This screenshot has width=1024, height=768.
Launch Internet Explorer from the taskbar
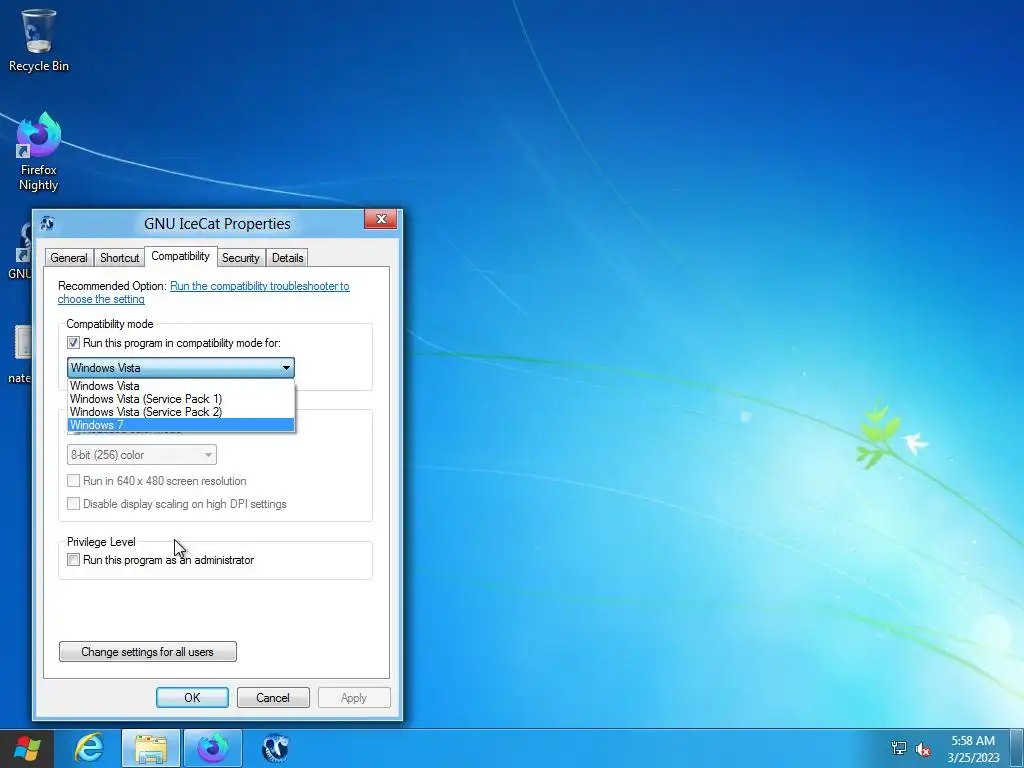point(89,748)
